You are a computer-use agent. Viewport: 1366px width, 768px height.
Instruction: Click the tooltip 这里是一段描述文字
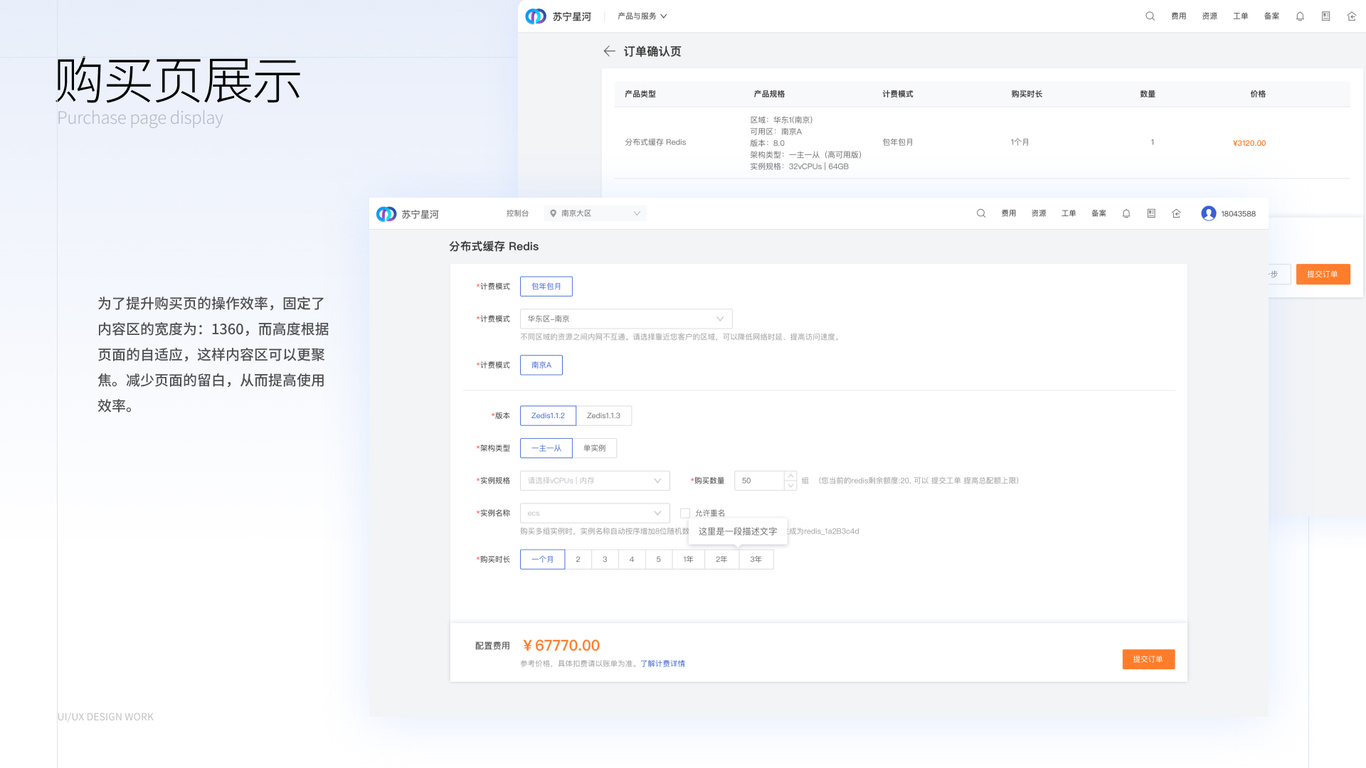pyautogui.click(x=738, y=531)
